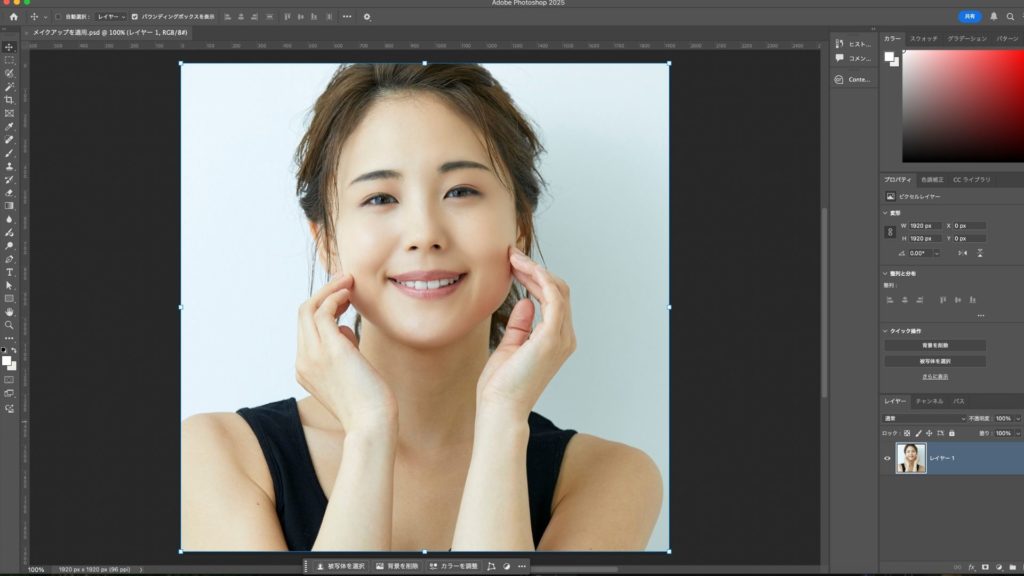The image size is (1024, 576).
Task: Select the Type tool
Action: [x=9, y=272]
